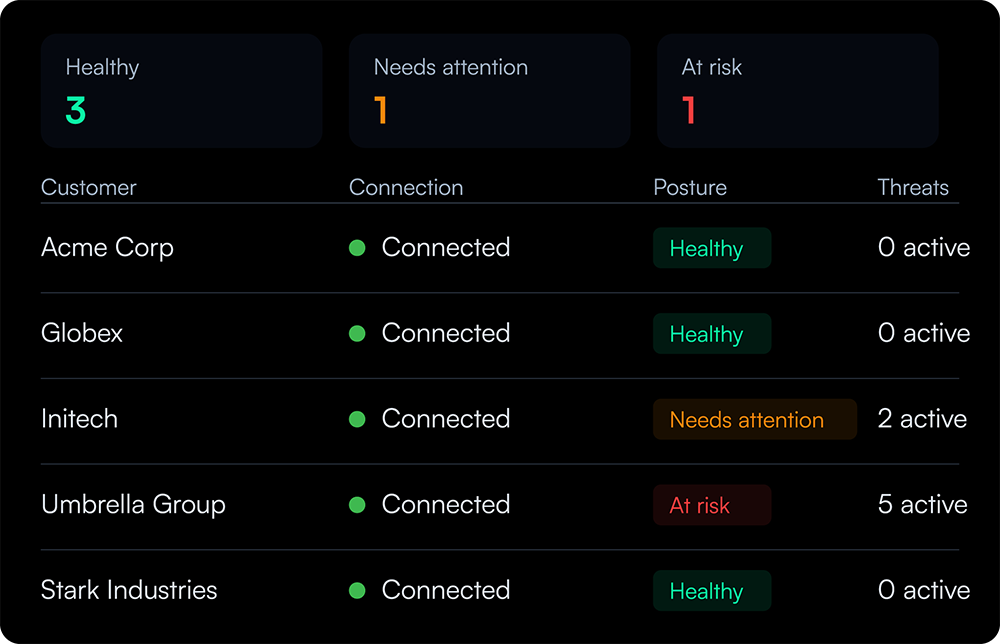The image size is (1000, 644).
Task: Sort by the Posture column header
Action: (x=690, y=187)
